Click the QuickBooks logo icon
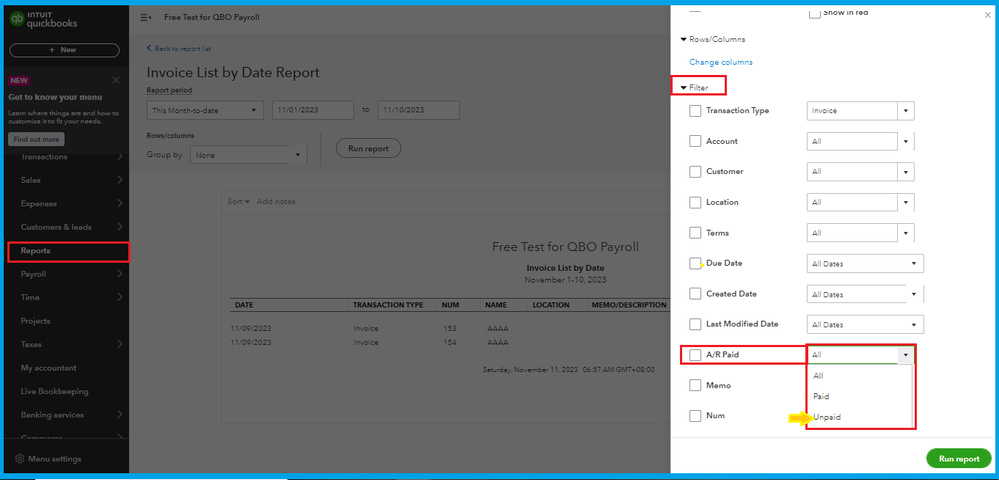 [17, 19]
